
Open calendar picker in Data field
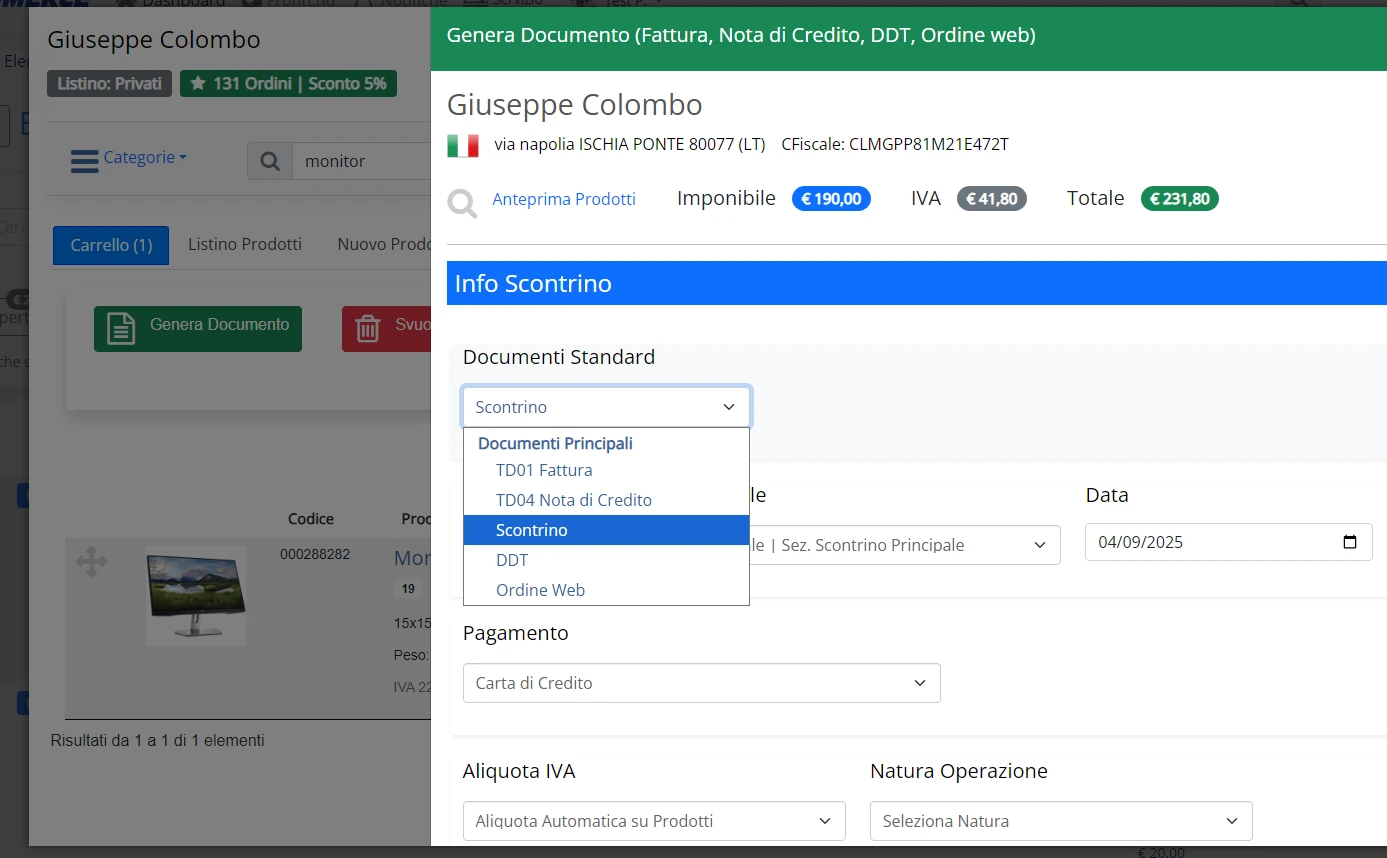pyautogui.click(x=1350, y=542)
